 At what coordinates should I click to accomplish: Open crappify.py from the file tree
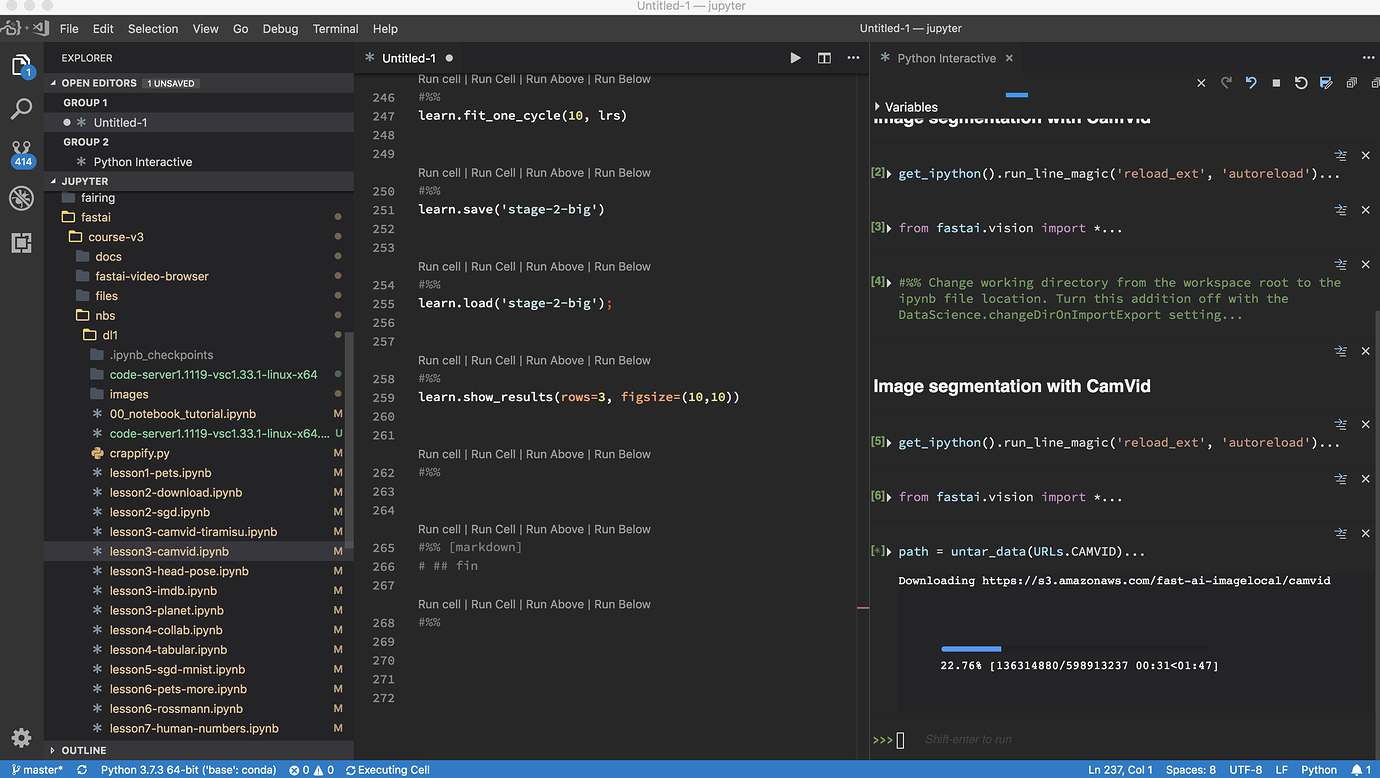pyautogui.click(x=139, y=453)
